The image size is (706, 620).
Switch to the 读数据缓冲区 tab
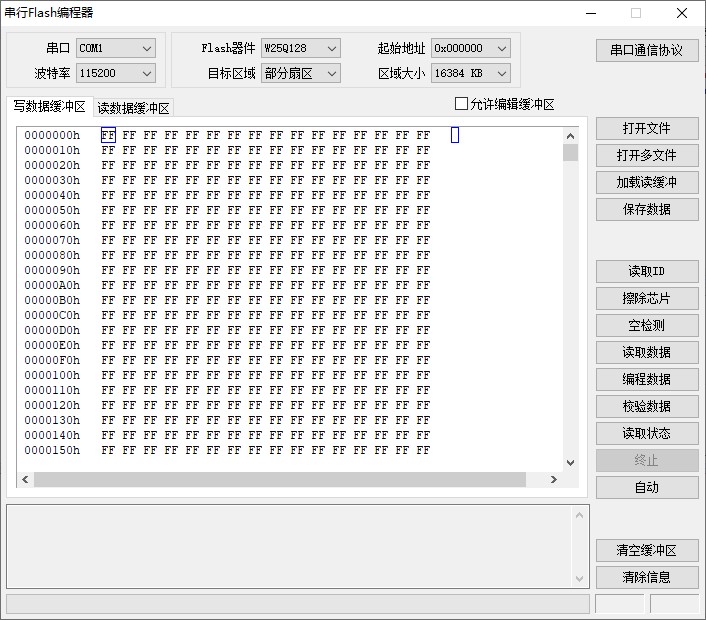133,108
